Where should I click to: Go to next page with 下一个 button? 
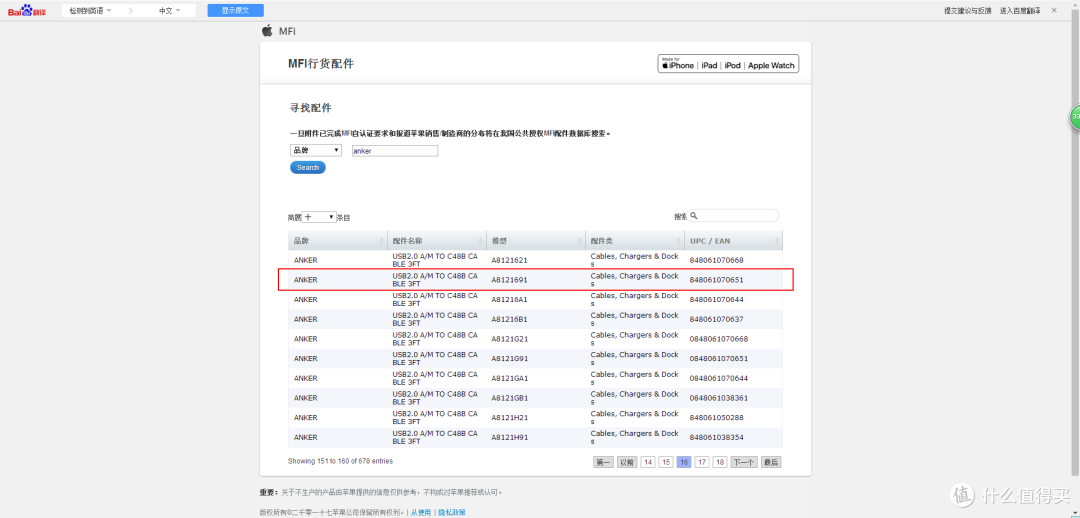[743, 462]
